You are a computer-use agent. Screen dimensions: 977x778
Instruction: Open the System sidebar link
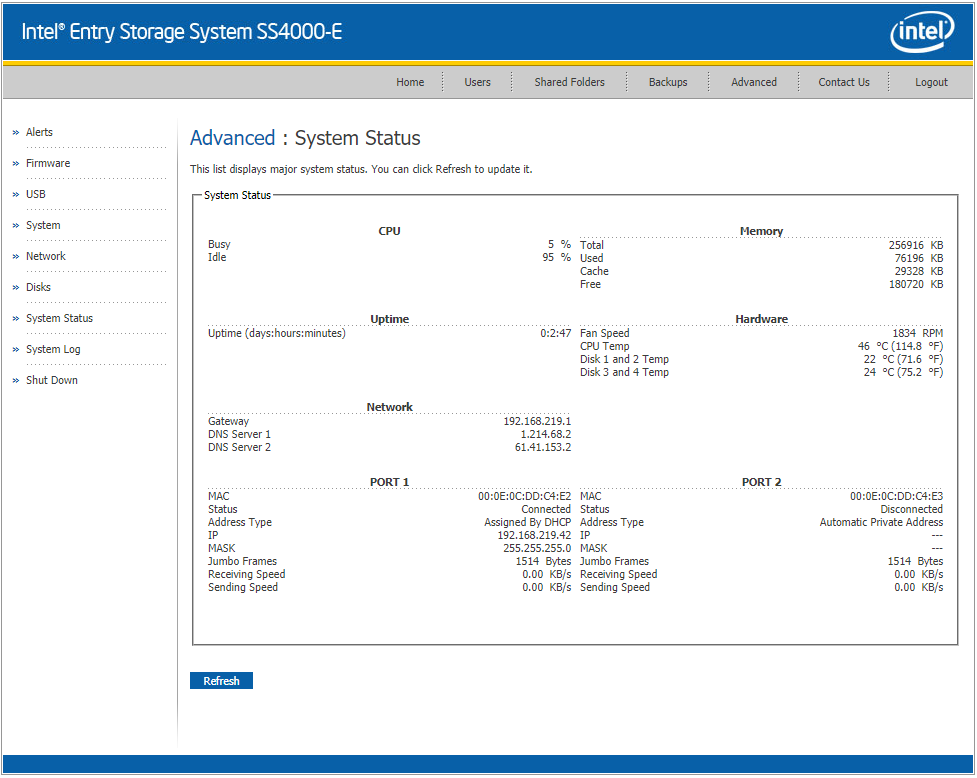click(x=43, y=225)
